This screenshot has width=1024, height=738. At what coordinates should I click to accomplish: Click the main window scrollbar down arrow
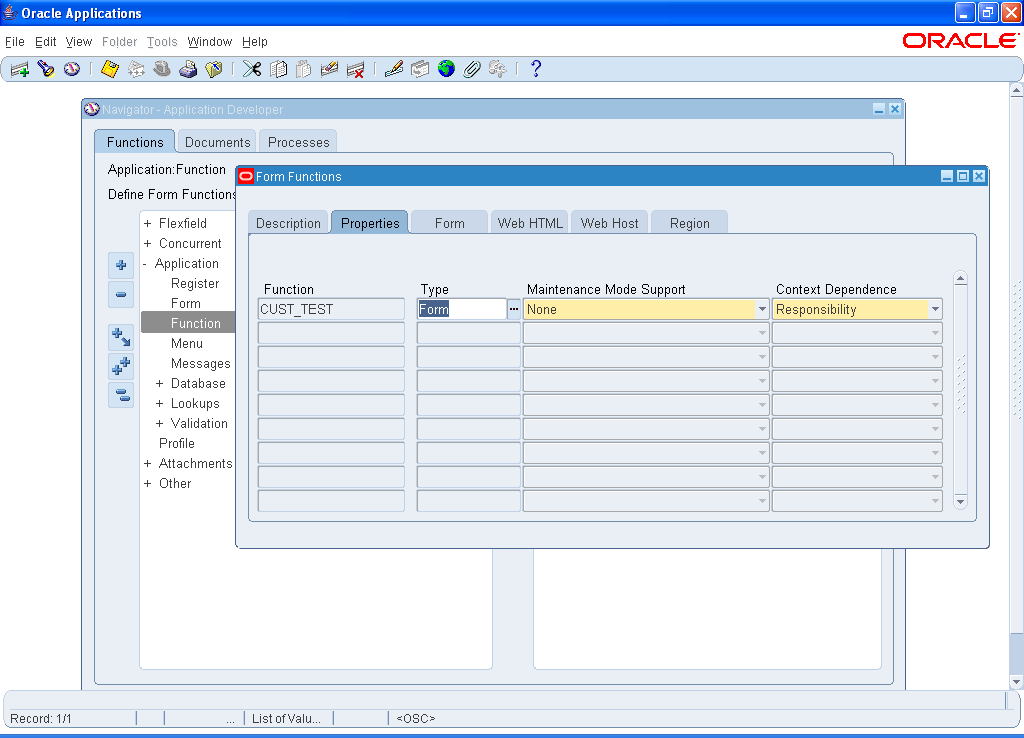1016,682
